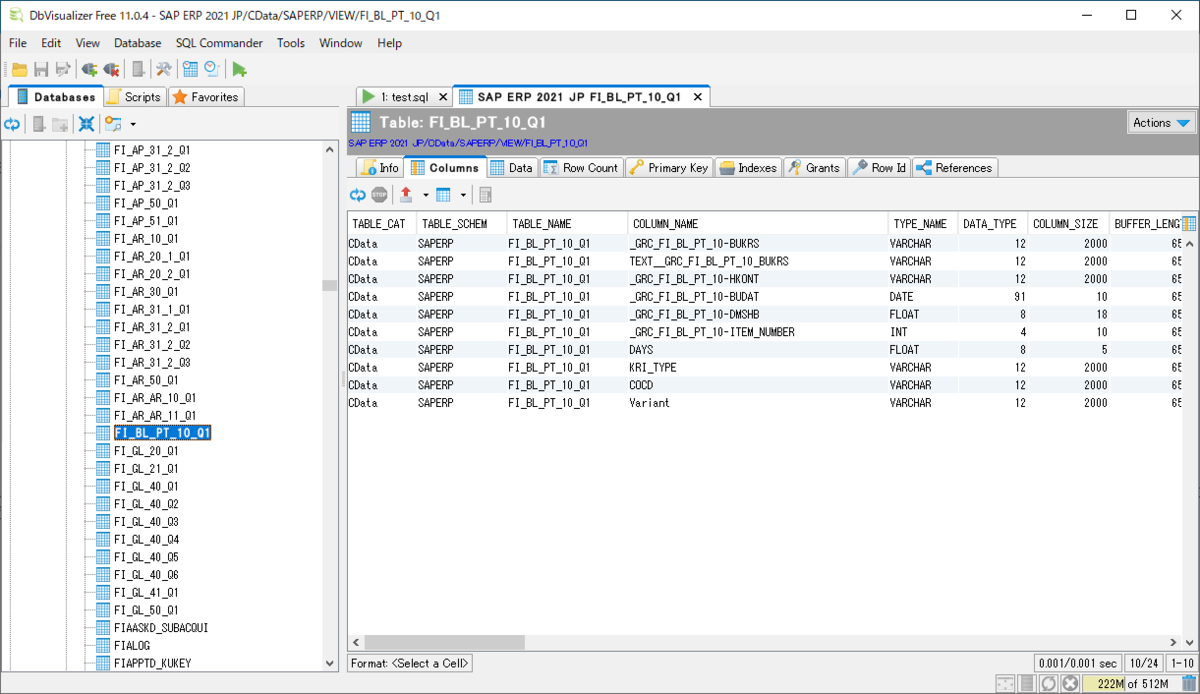Screen dimensions: 1200x694
Task: Open the Actions dropdown button
Action: click(x=1161, y=122)
